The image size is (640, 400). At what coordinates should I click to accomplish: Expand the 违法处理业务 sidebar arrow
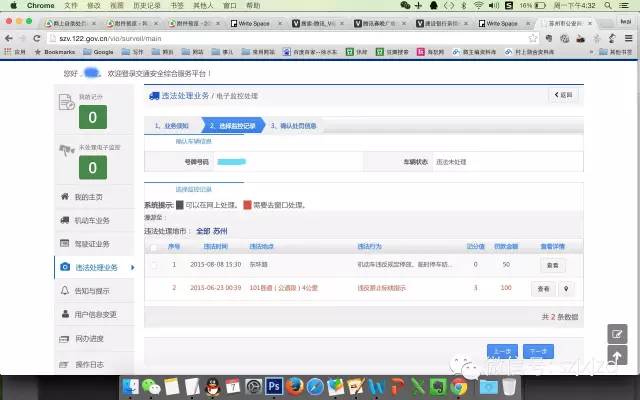click(x=132, y=267)
